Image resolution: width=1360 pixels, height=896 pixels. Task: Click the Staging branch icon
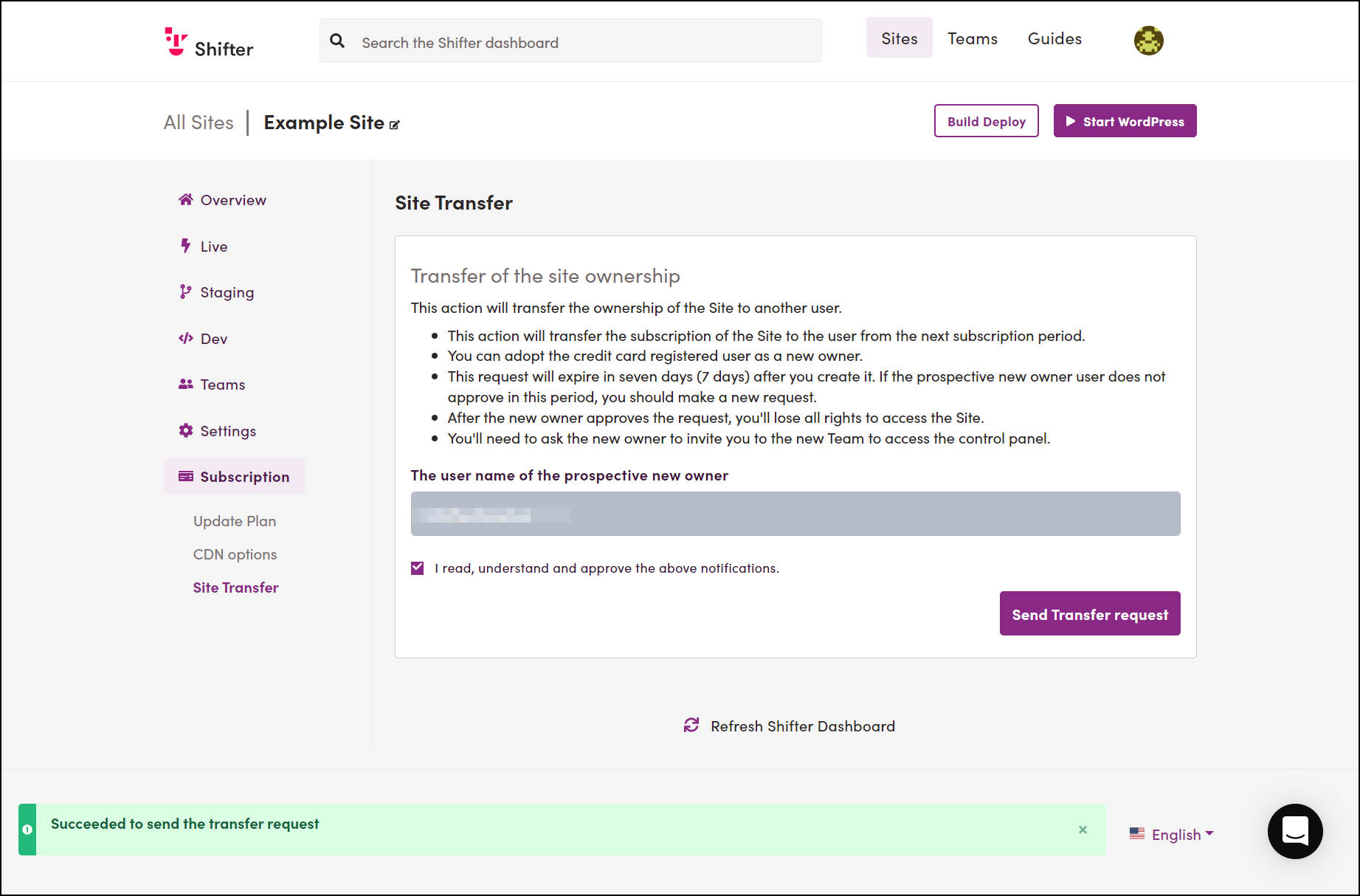185,292
